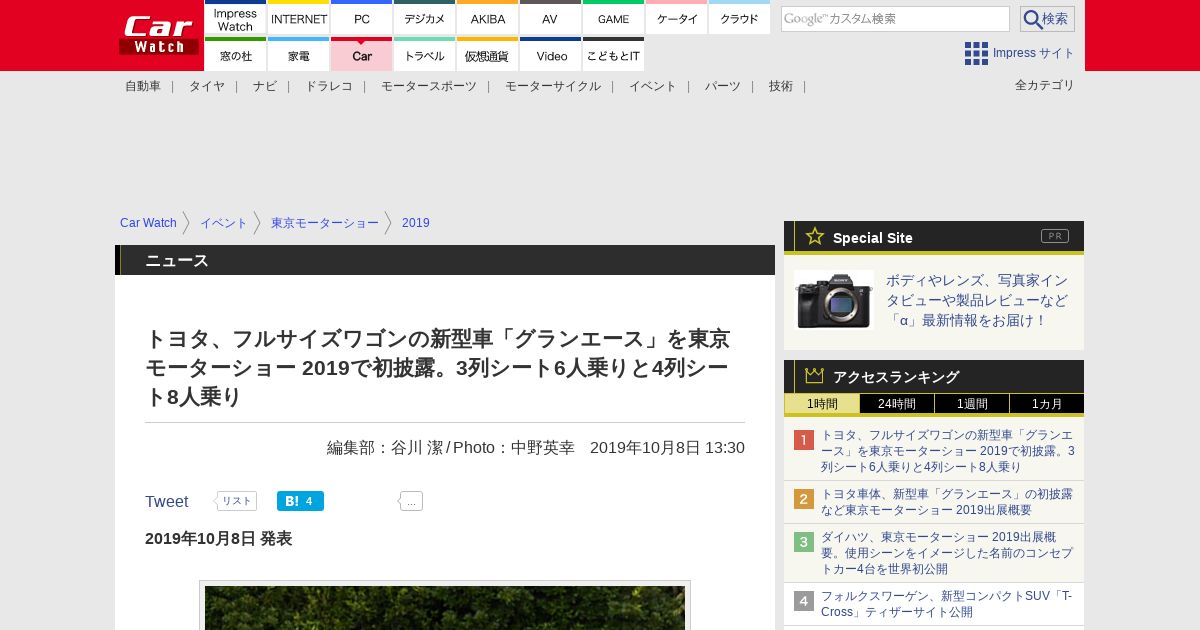Open the ナビ category menu
This screenshot has height=630, width=1200.
265,86
